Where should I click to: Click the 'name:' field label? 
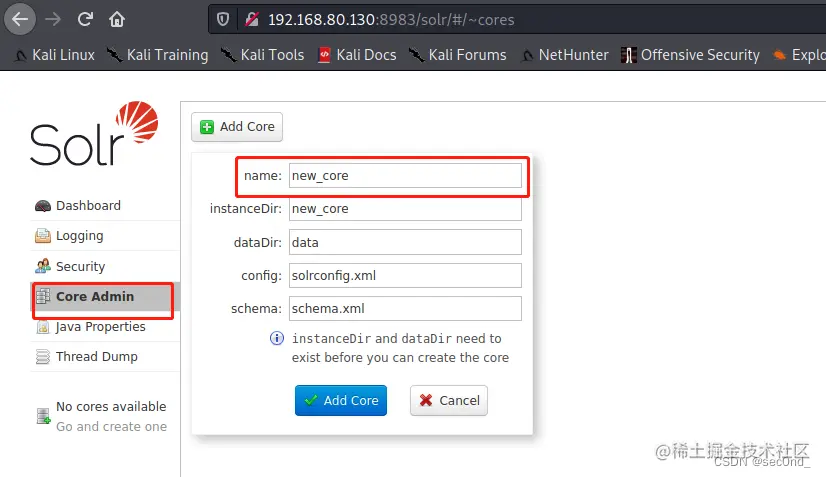pos(263,176)
